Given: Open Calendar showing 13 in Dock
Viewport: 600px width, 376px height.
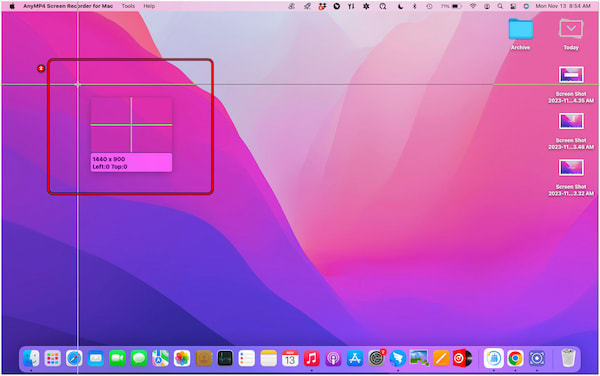Looking at the screenshot, I should pos(290,358).
